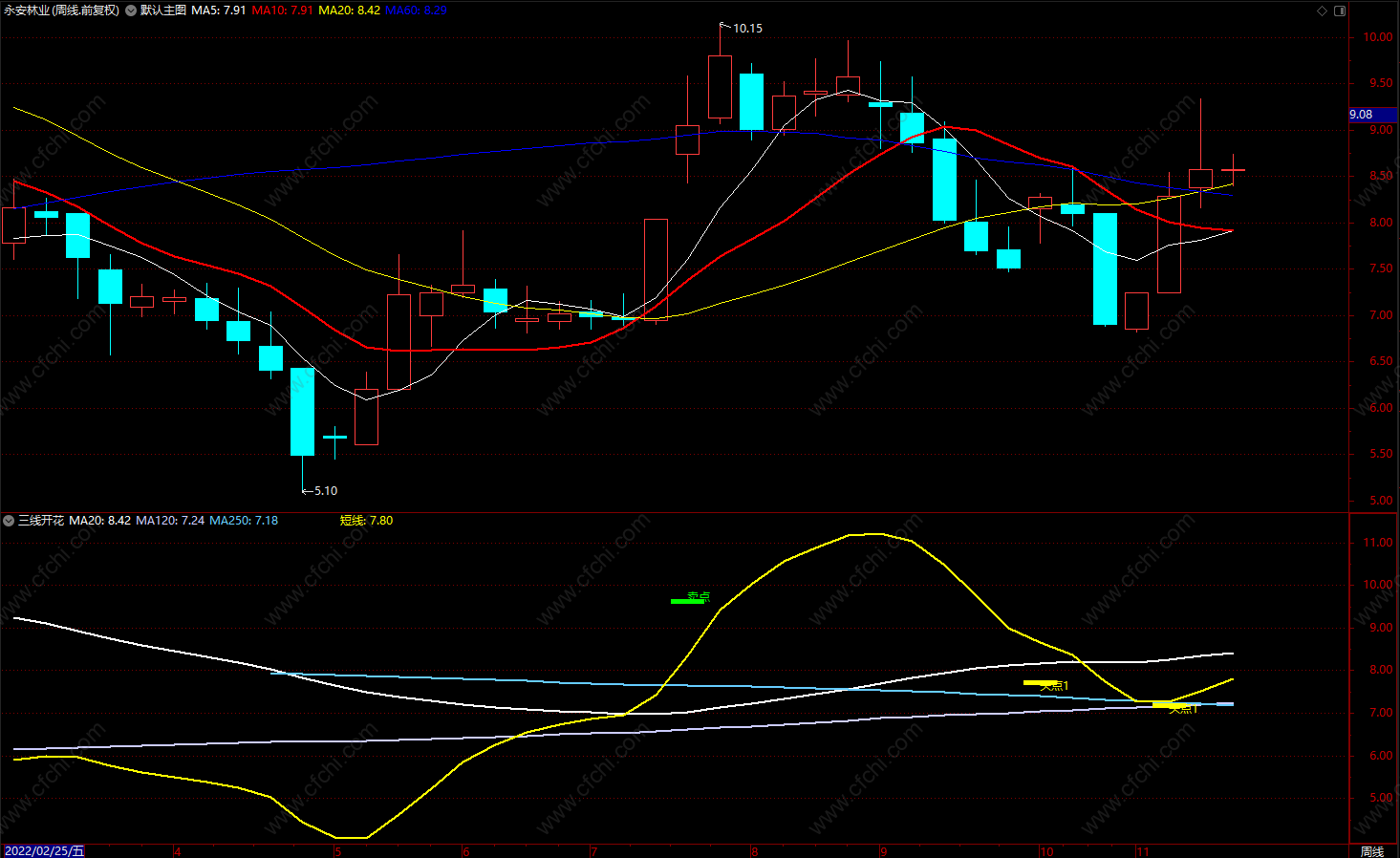Click the red MA10: 7.91 value
Viewport: 1400px width, 858px height.
point(282,11)
